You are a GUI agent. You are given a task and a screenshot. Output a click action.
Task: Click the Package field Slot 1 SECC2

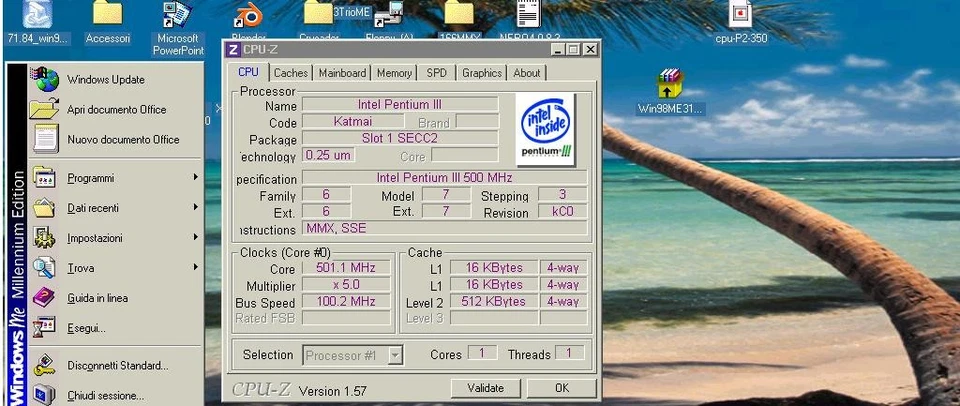[400, 138]
